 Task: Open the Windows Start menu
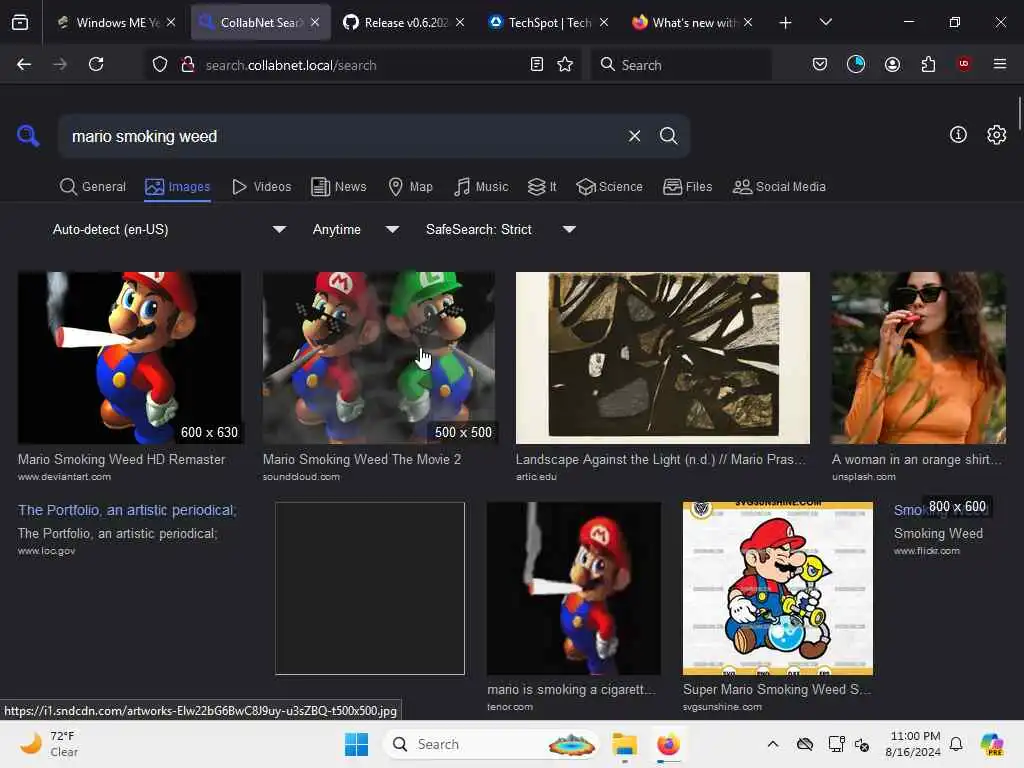pyautogui.click(x=357, y=744)
